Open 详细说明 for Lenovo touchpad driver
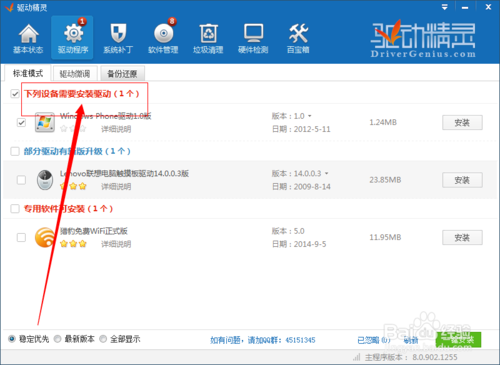Screen dimensions: 500x365 tap(116, 187)
